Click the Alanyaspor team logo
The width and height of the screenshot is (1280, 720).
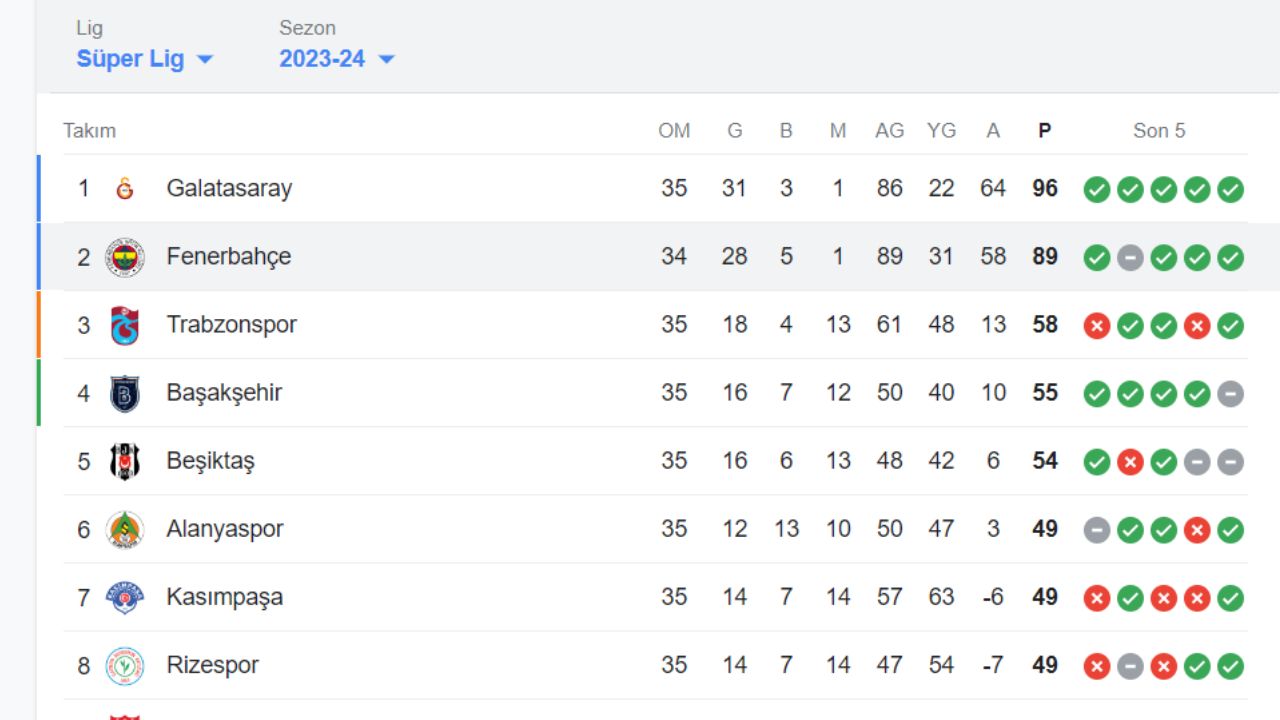click(x=125, y=529)
